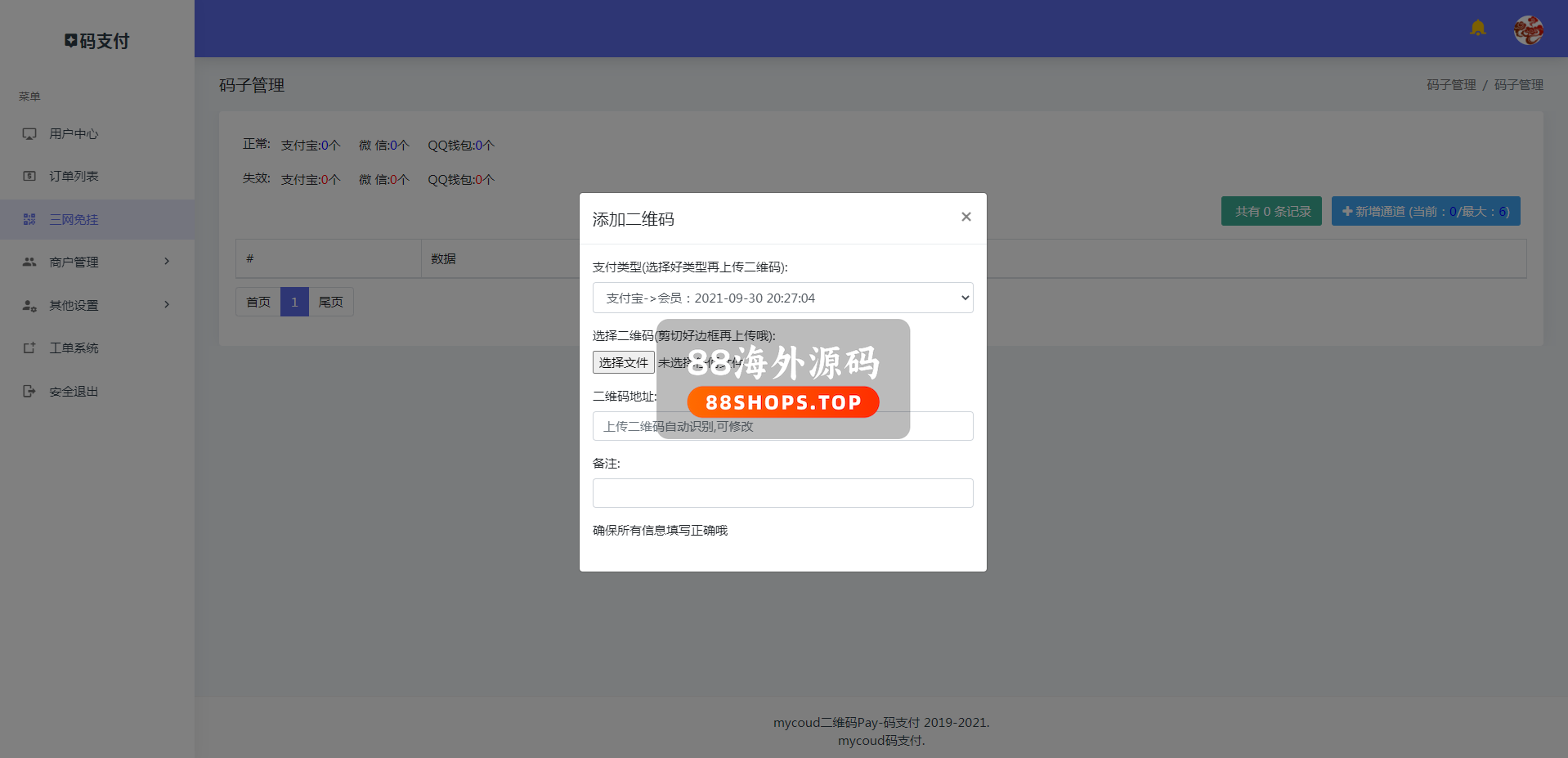
Task: Click the 其他设置 user-gear icon
Action: point(29,305)
